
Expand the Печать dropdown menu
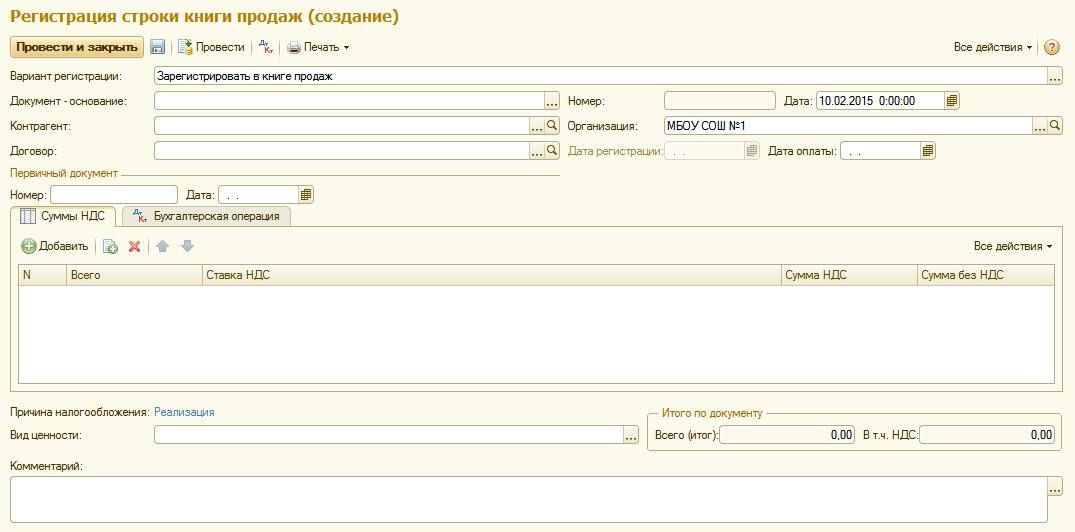(319, 47)
